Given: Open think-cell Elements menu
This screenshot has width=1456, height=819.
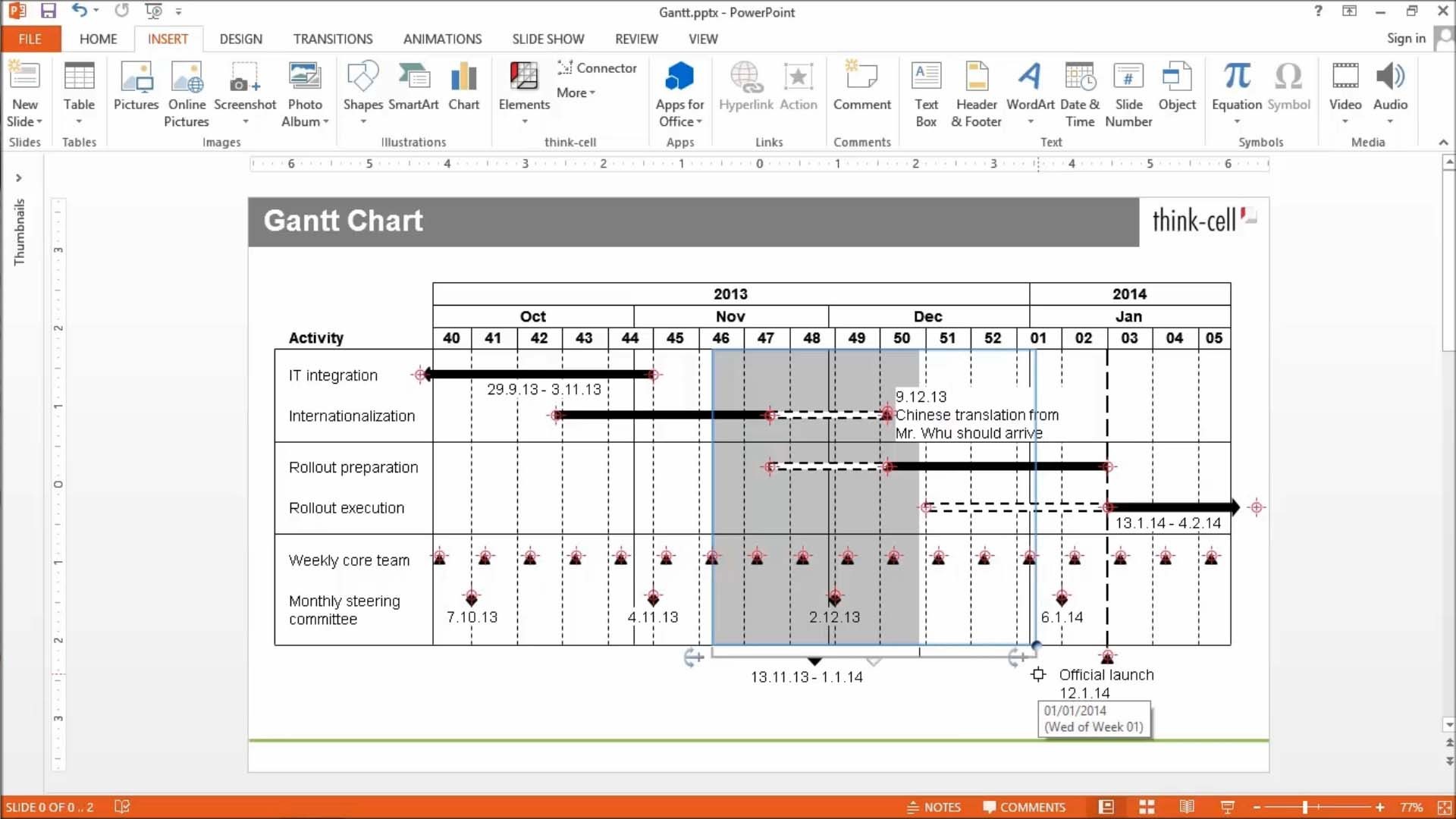Looking at the screenshot, I should [524, 93].
